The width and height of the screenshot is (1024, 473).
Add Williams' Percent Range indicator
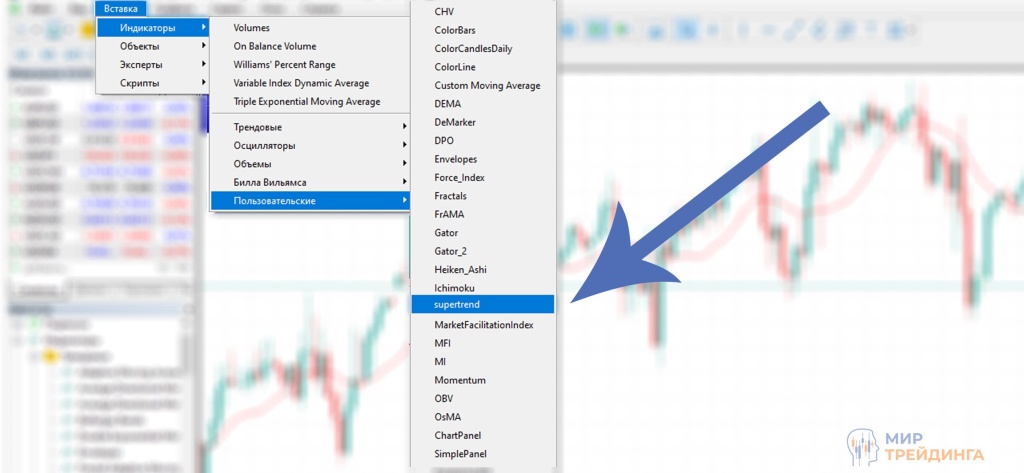284,65
